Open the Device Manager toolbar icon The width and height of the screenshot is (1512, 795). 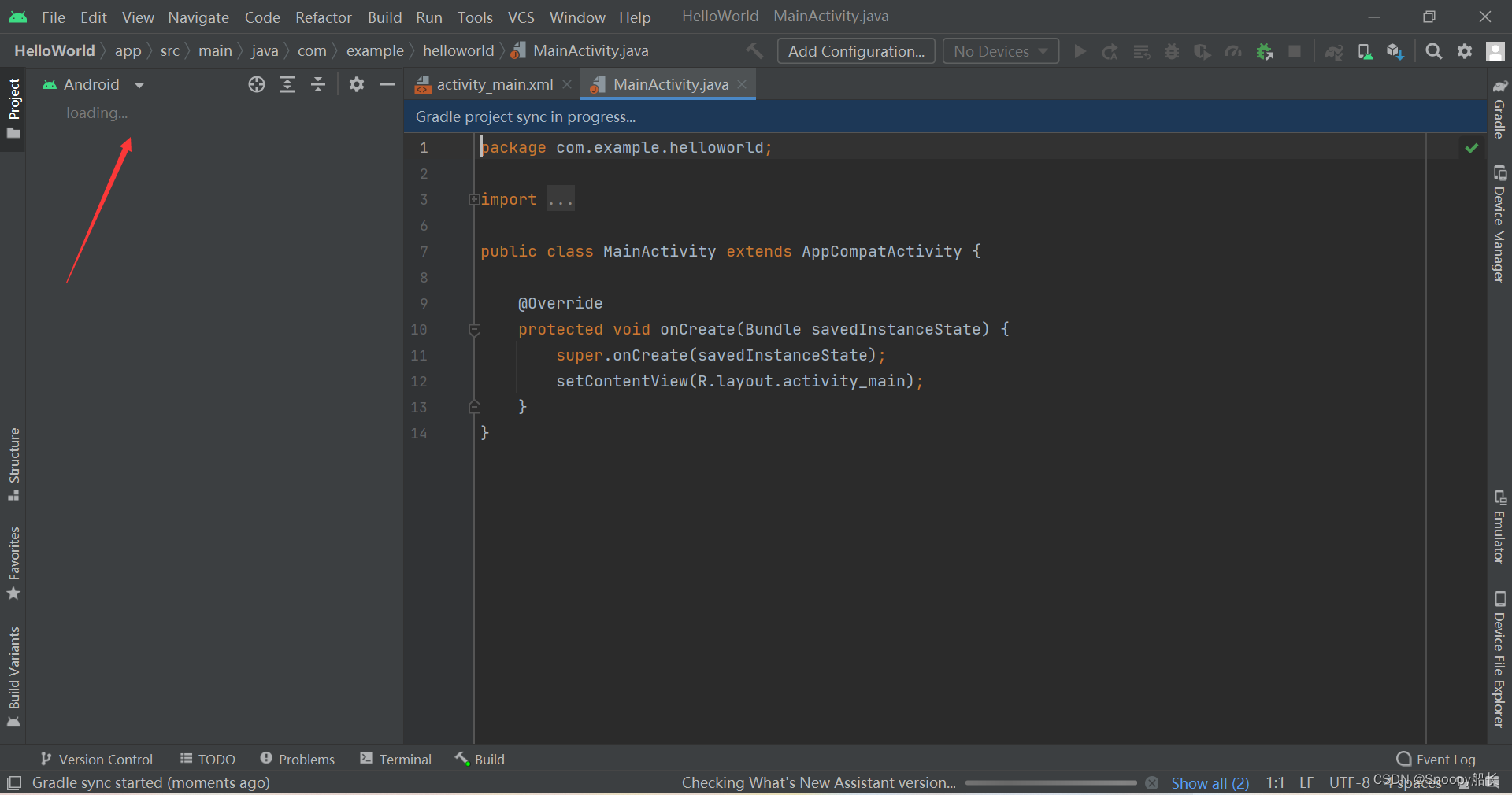(1365, 51)
